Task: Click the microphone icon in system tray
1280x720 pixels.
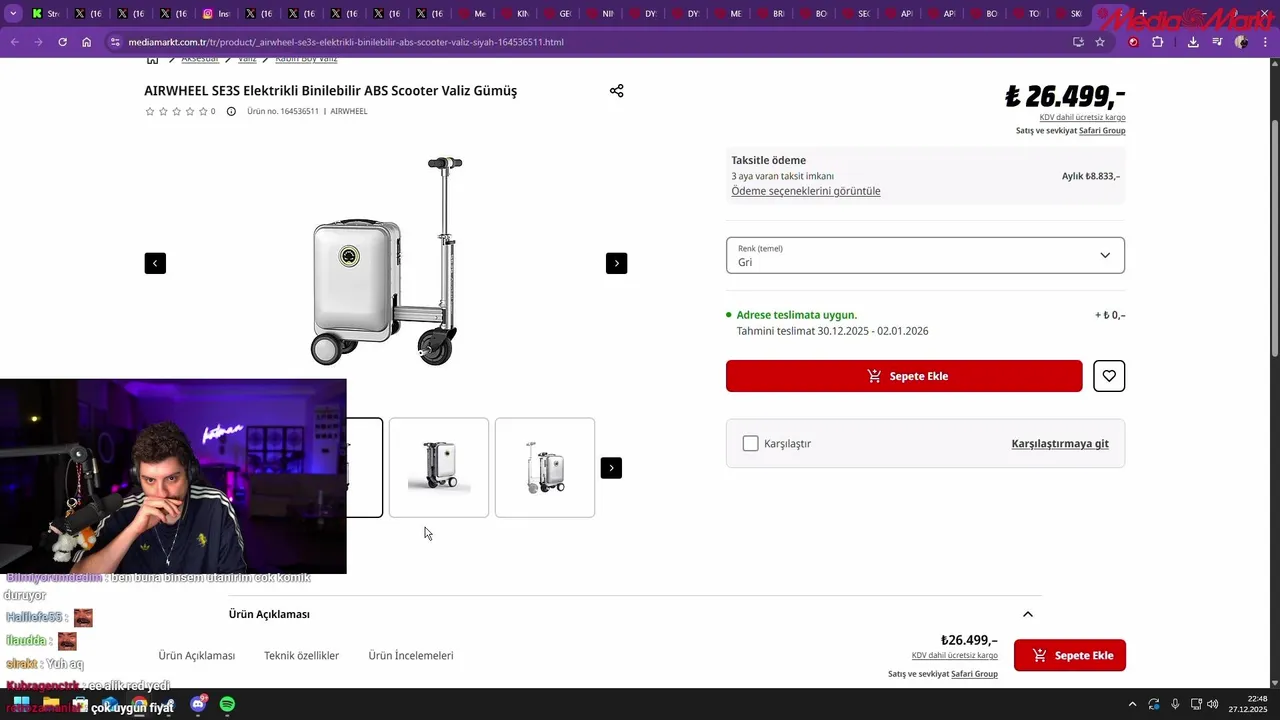Action: [x=1175, y=704]
